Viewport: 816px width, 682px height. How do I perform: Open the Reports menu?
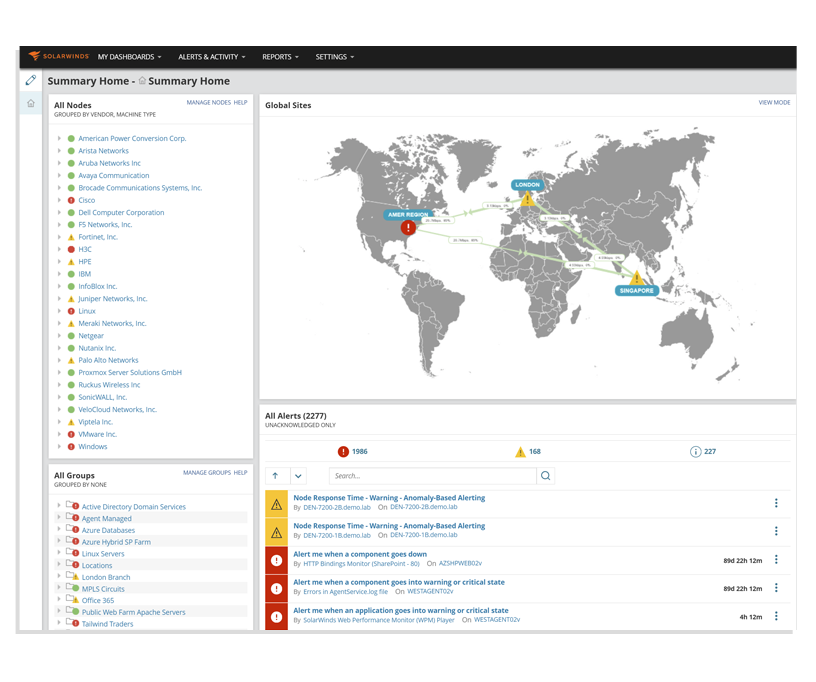point(280,57)
